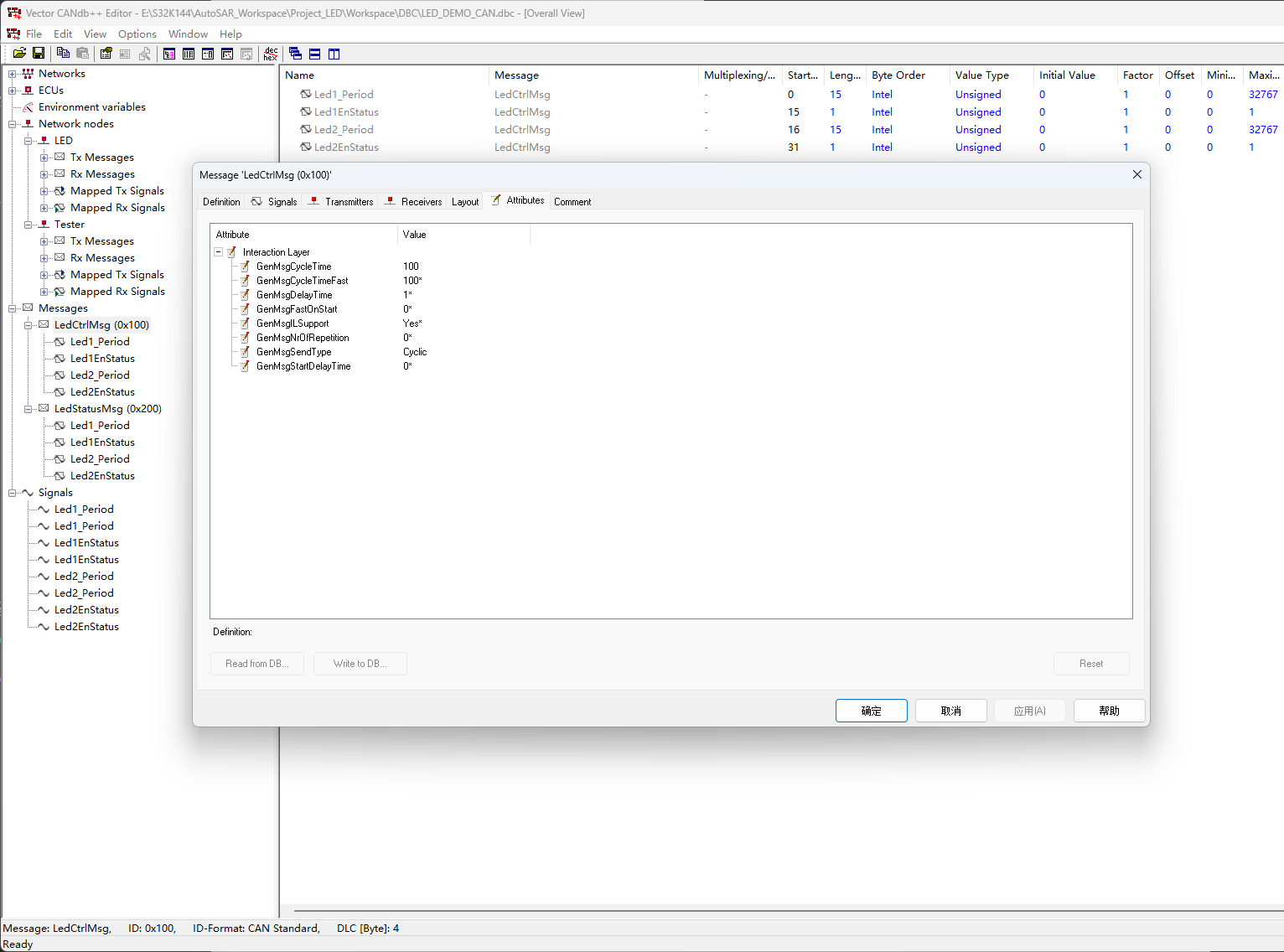Collapse the LedStatusMsg (0x200) message node

pos(28,409)
